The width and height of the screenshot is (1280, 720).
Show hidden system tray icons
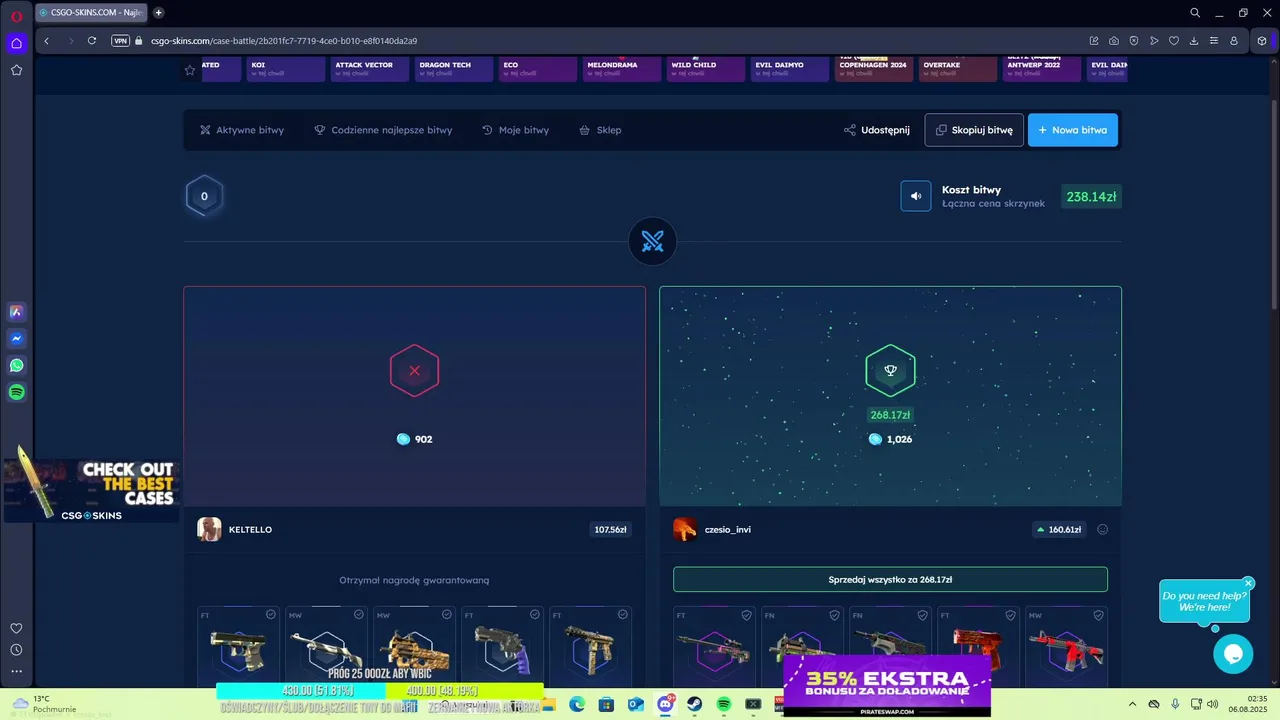click(x=1132, y=705)
